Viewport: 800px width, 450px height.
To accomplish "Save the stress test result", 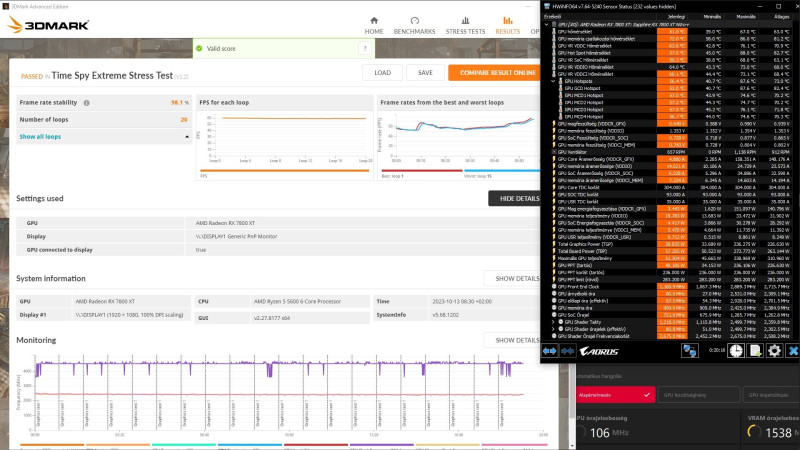I will point(425,72).
